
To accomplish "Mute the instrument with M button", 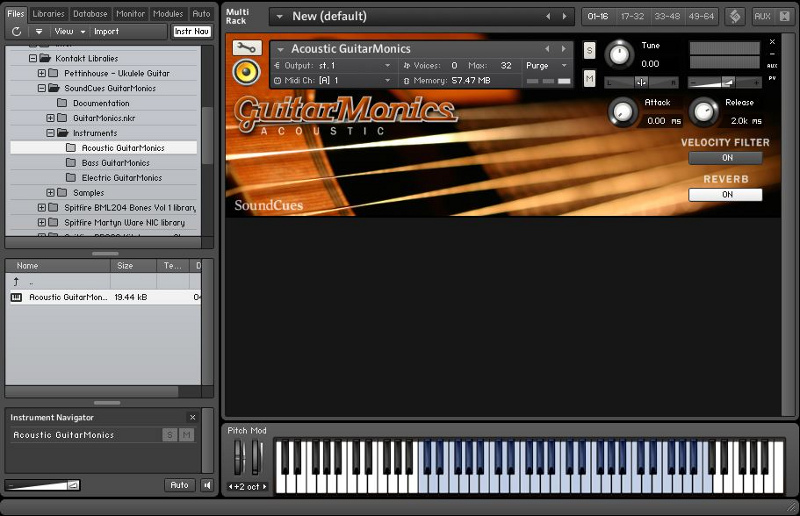I will [589, 79].
